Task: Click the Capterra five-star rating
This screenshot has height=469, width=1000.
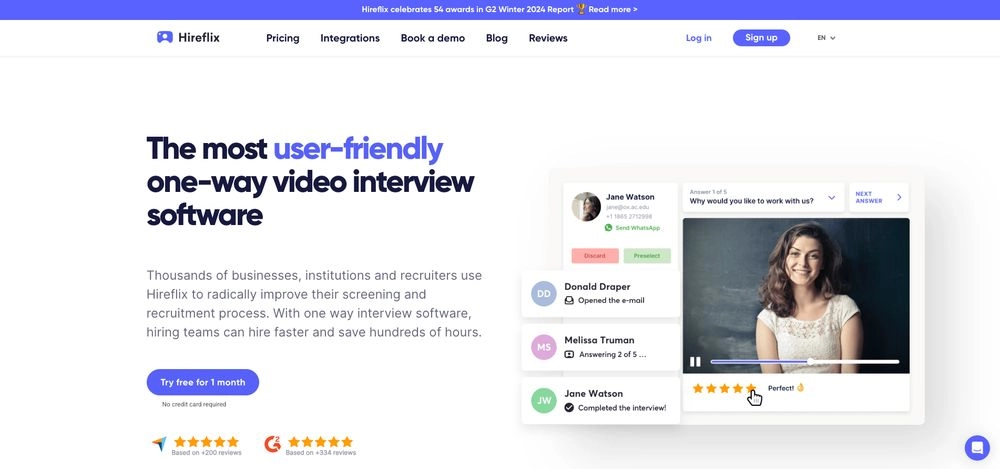Action: 206,442
